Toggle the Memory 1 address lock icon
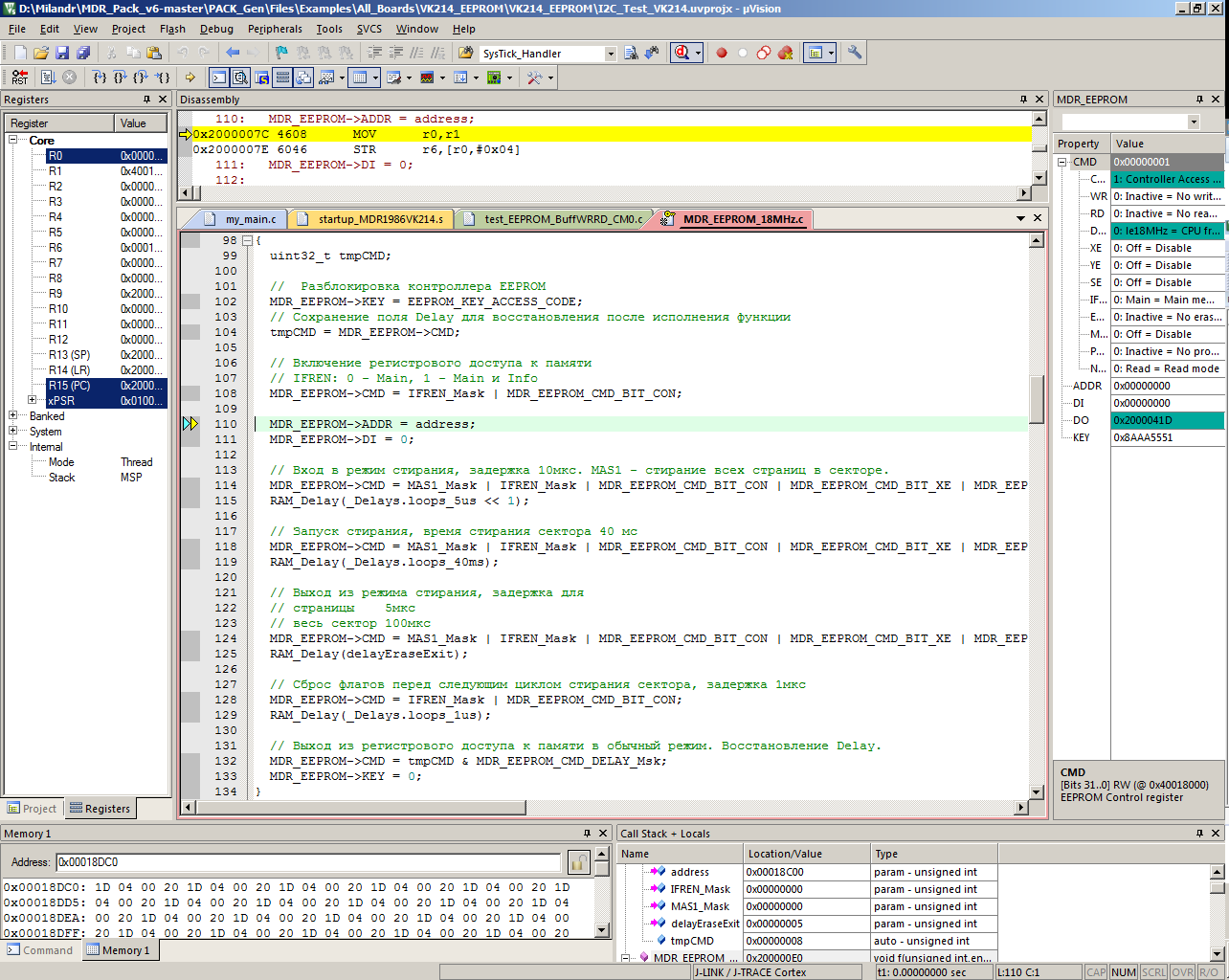This screenshot has width=1229, height=980. pyautogui.click(x=578, y=862)
